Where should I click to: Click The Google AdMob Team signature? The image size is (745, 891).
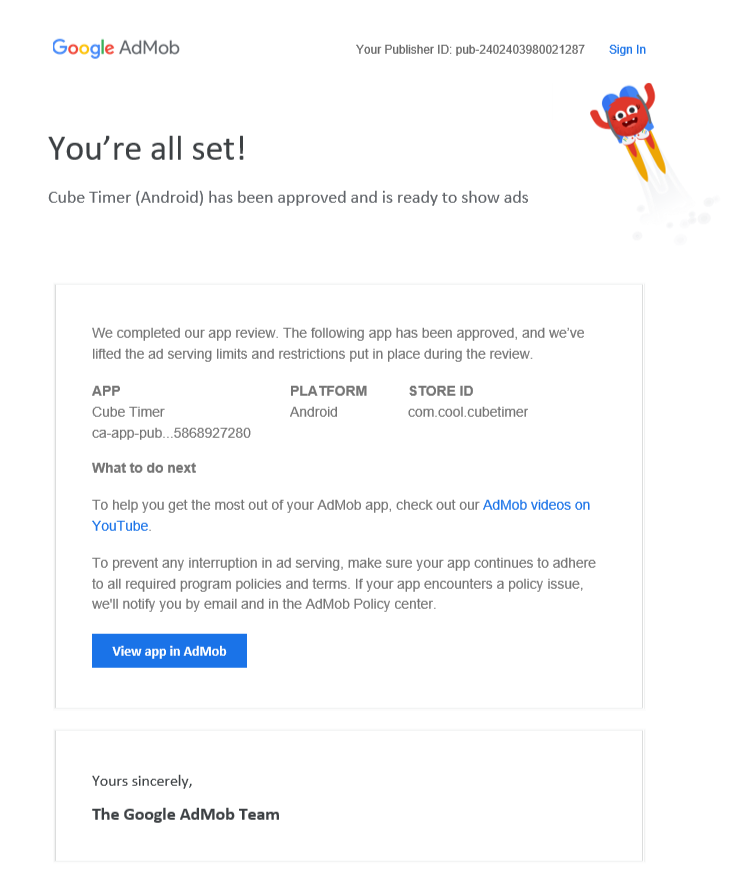pyautogui.click(x=185, y=814)
